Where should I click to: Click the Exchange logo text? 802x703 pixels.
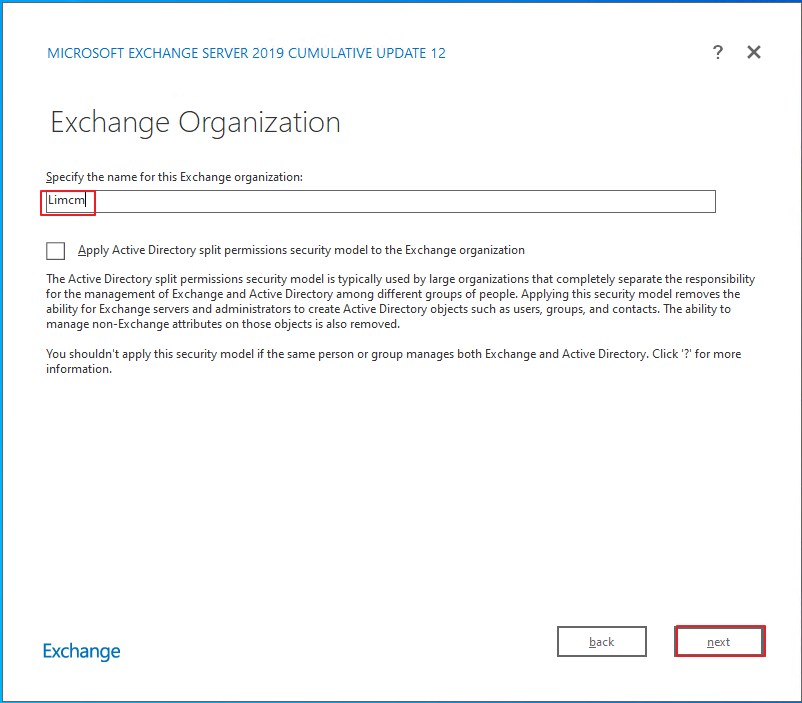(x=81, y=651)
